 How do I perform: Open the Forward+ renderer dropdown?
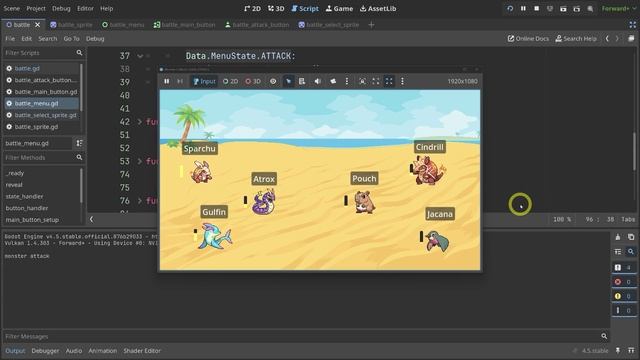tap(618, 8)
